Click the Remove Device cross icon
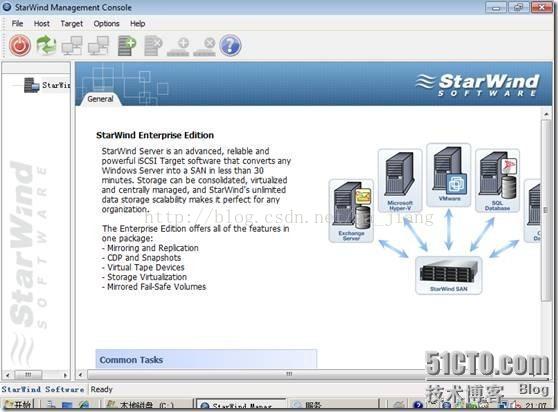This screenshot has width=558, height=412. [205, 47]
